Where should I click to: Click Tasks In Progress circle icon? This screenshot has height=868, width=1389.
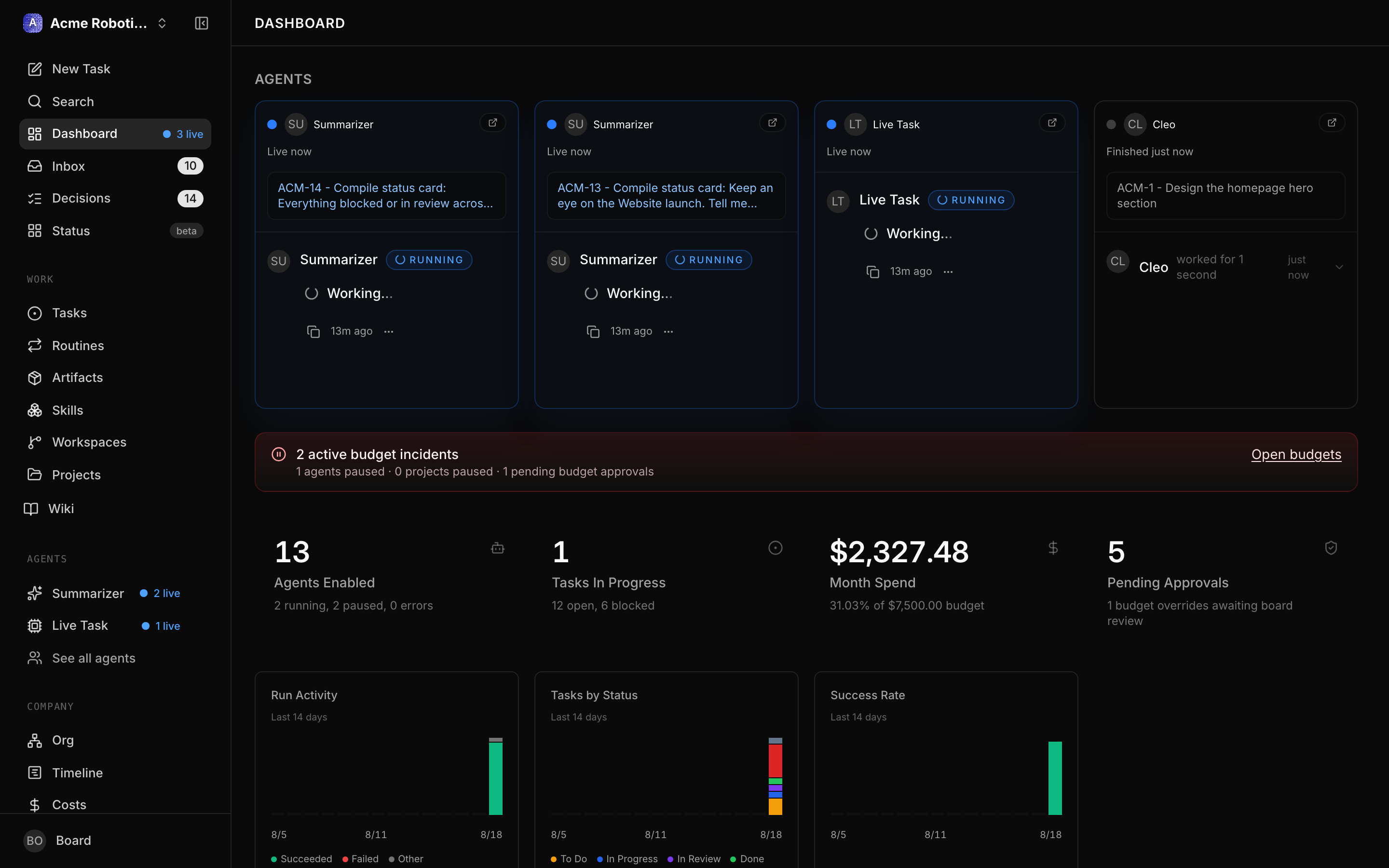point(776,548)
